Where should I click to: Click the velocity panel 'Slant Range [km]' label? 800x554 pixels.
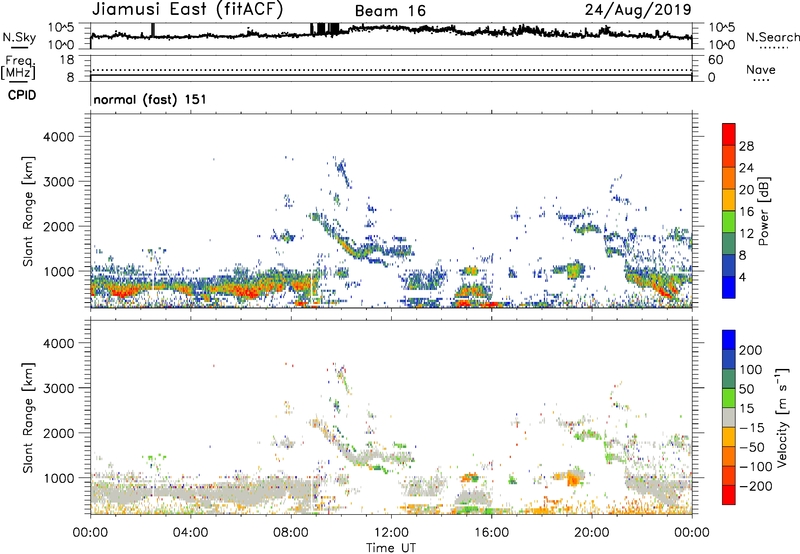(28, 417)
